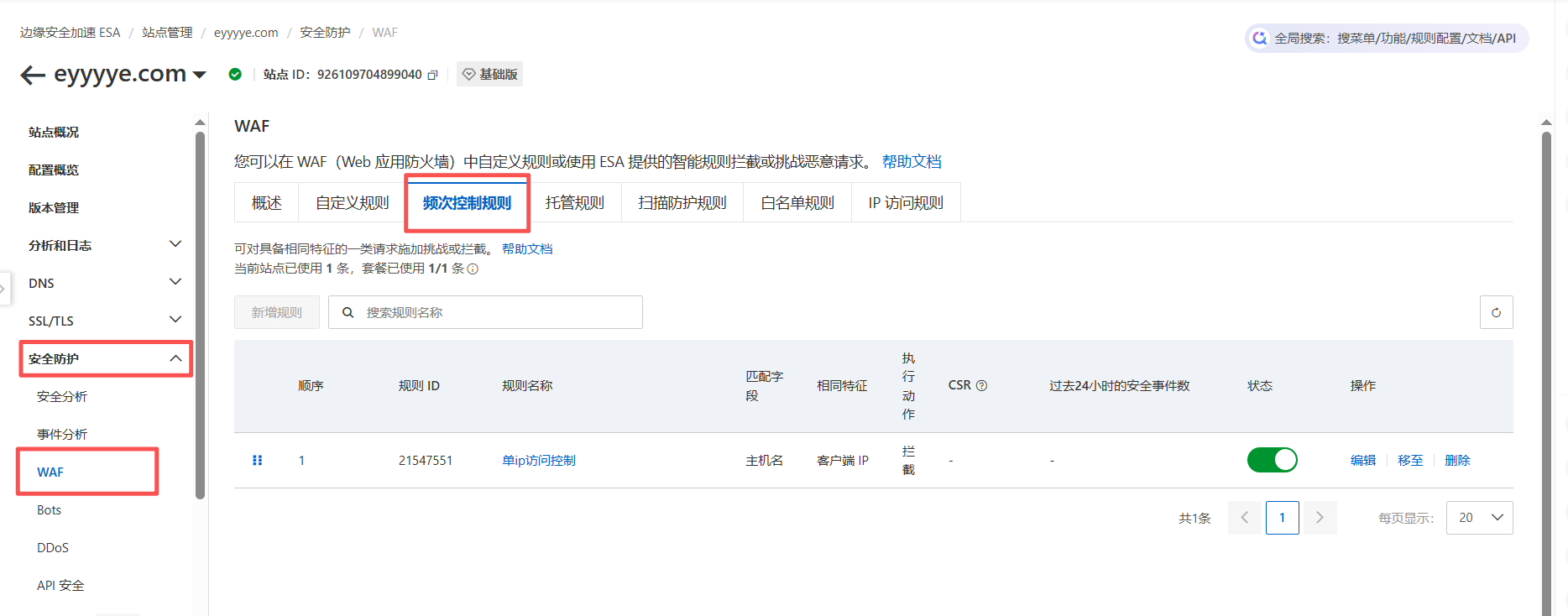The height and width of the screenshot is (616, 1568).
Task: Click the global search icon
Action: pos(1259,38)
